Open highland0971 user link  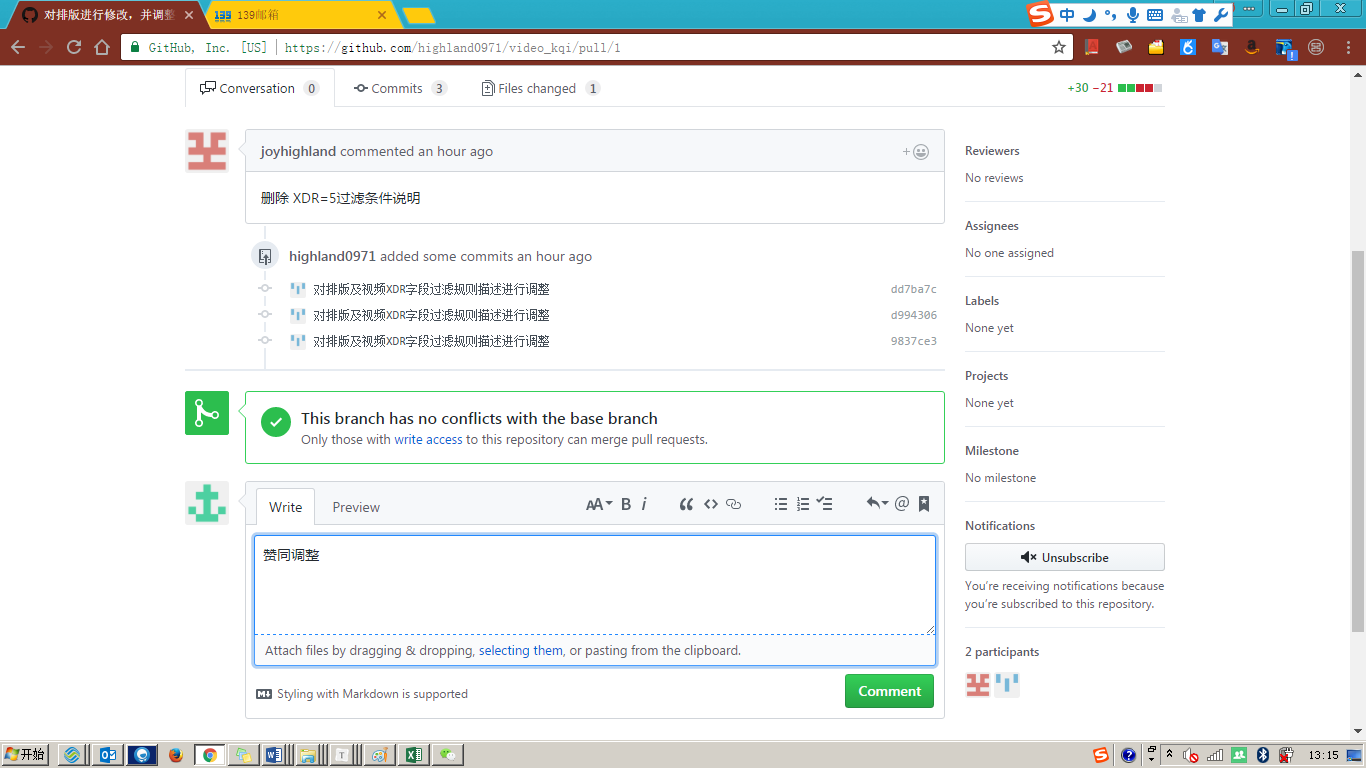pos(332,256)
